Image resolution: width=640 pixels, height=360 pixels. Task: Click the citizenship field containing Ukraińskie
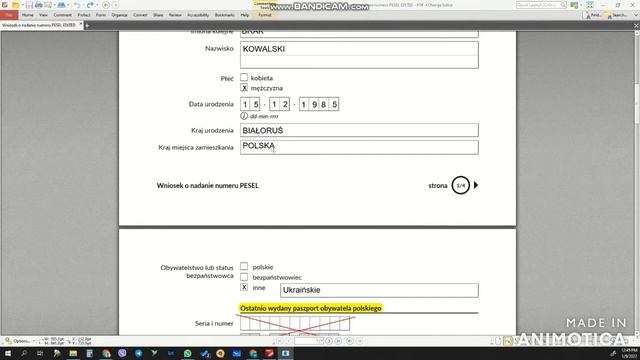point(379,290)
